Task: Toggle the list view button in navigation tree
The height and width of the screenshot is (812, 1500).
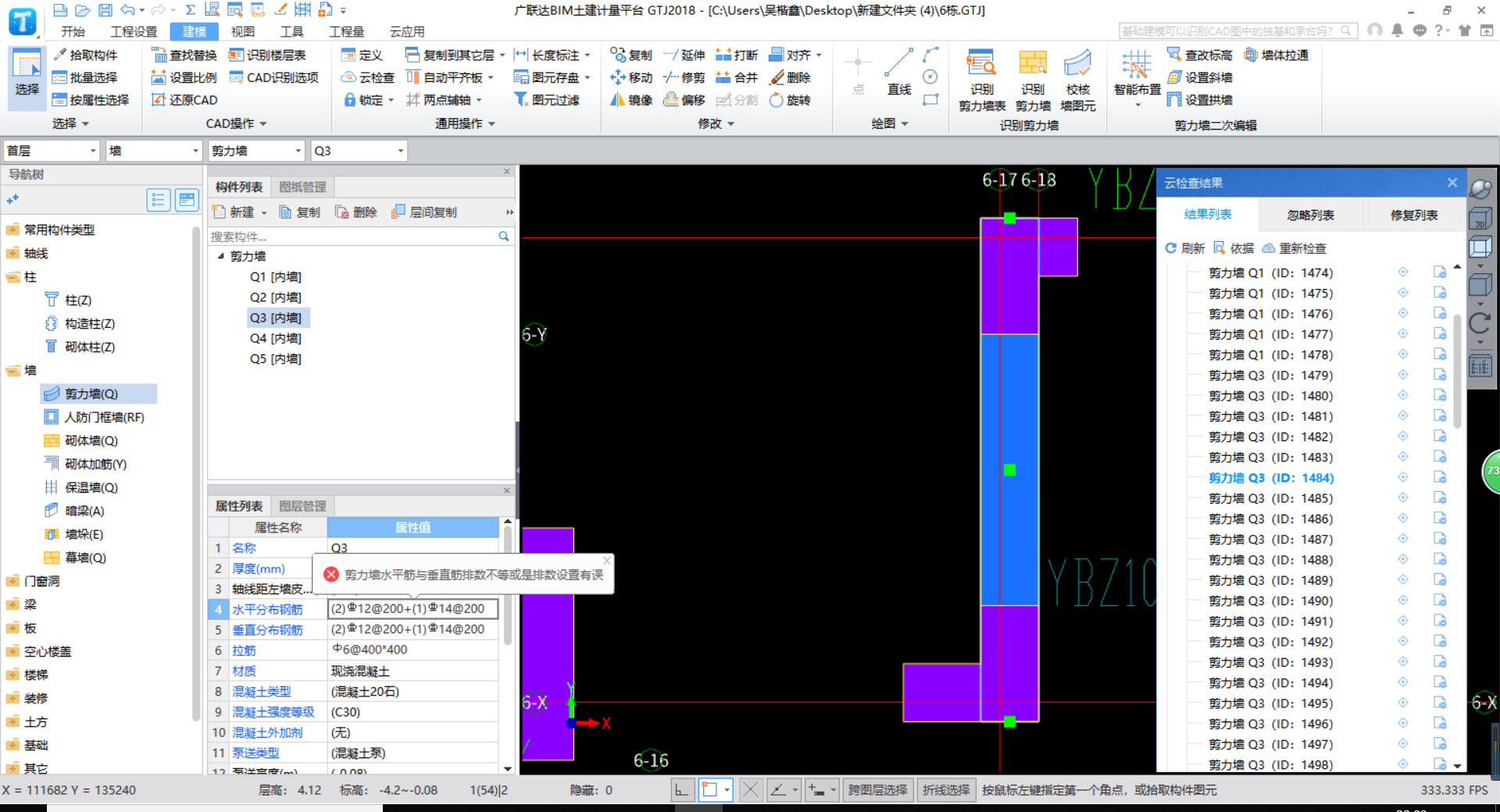Action: click(x=159, y=201)
